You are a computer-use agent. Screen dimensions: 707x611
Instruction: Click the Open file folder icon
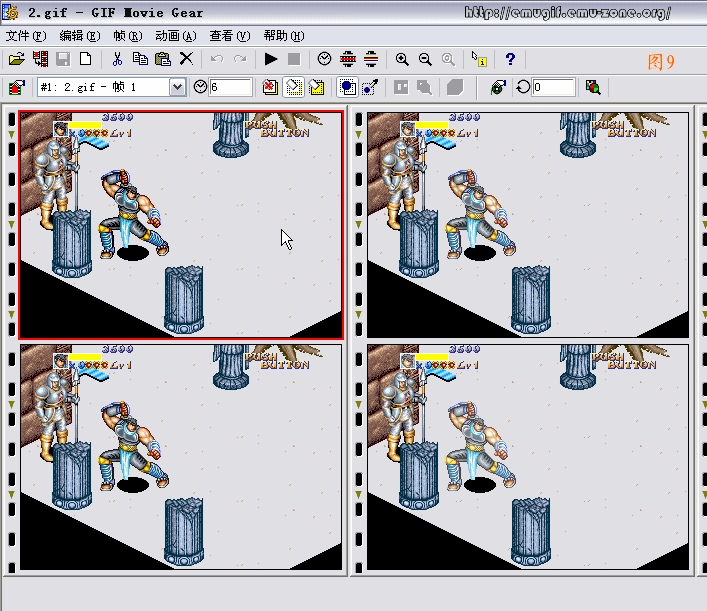pos(17,59)
